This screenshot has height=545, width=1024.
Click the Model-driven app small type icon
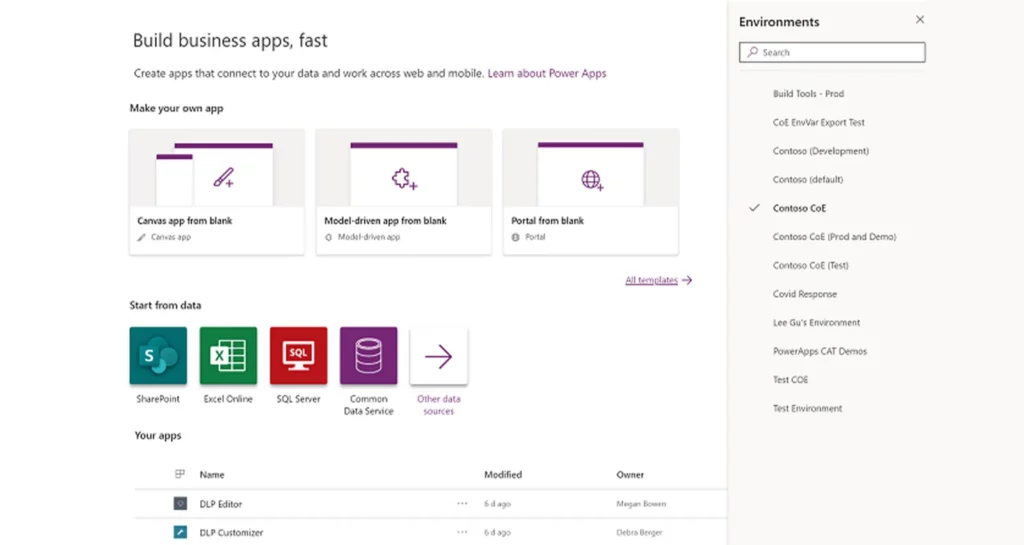[328, 237]
